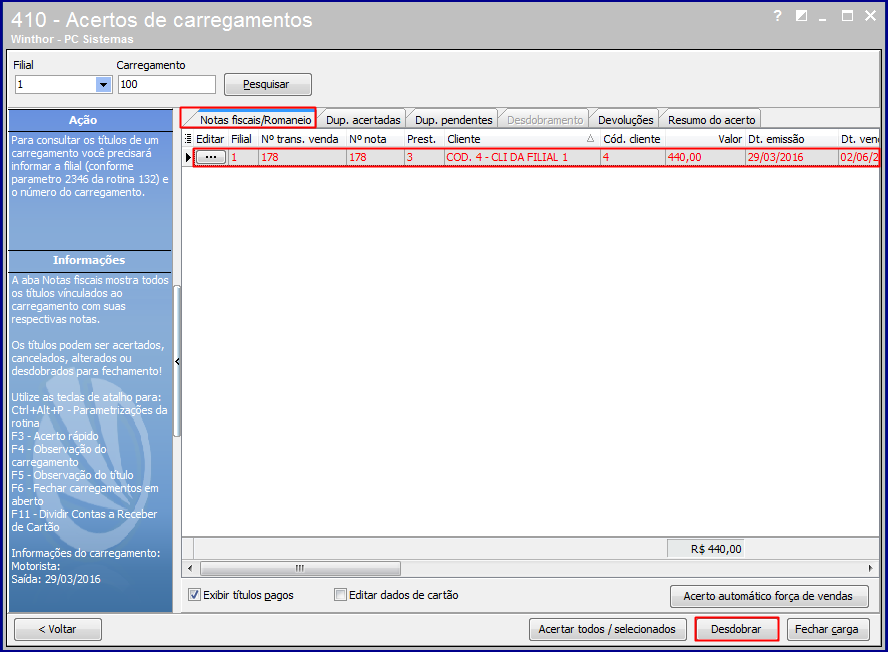Click the Informações panel header
The width and height of the screenshot is (888, 652).
click(89, 260)
